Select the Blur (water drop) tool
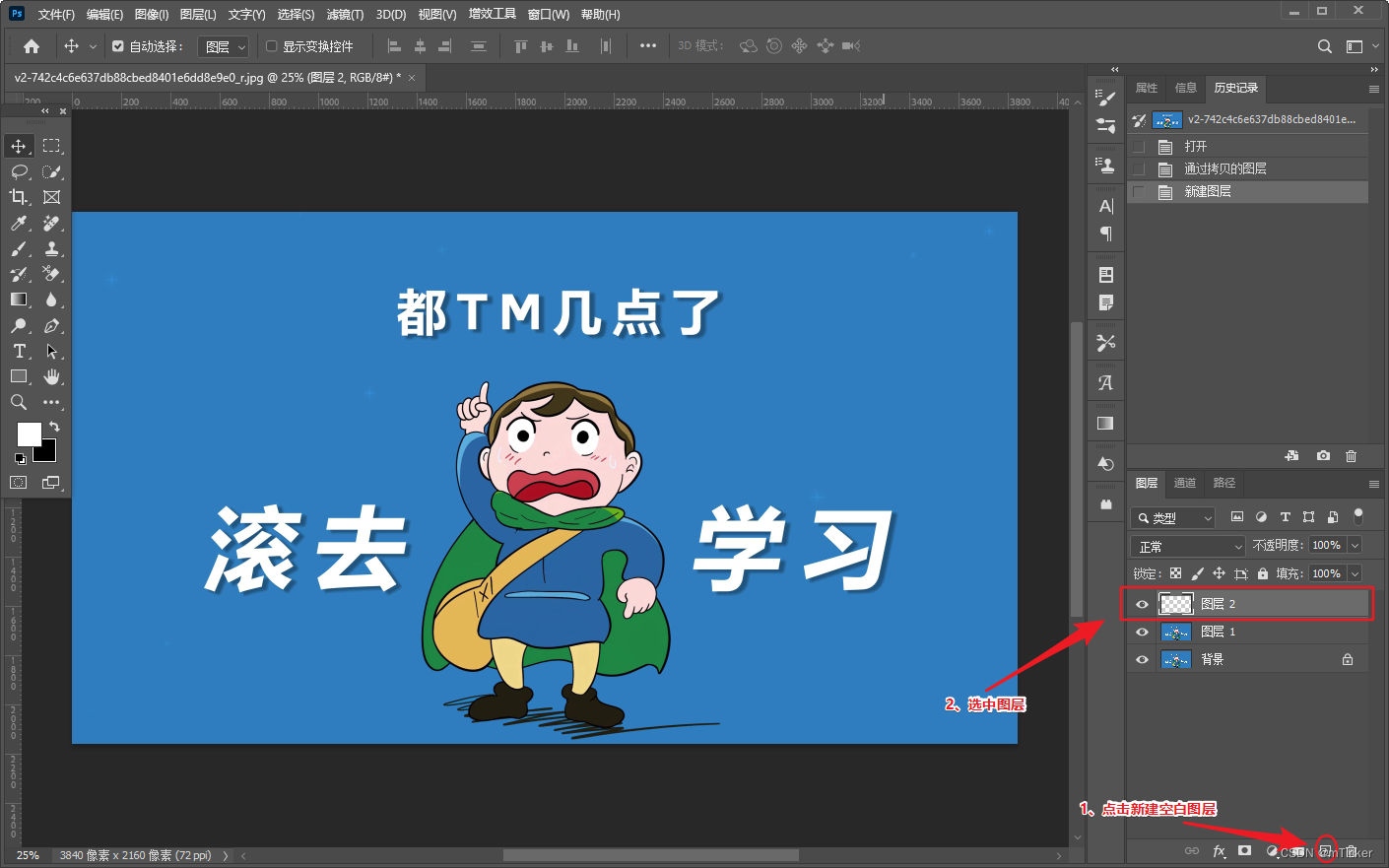 52,300
